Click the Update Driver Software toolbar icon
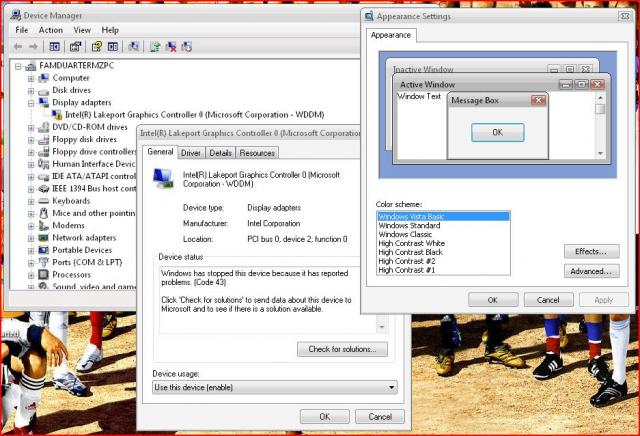This screenshot has height=436, width=640. click(x=155, y=47)
